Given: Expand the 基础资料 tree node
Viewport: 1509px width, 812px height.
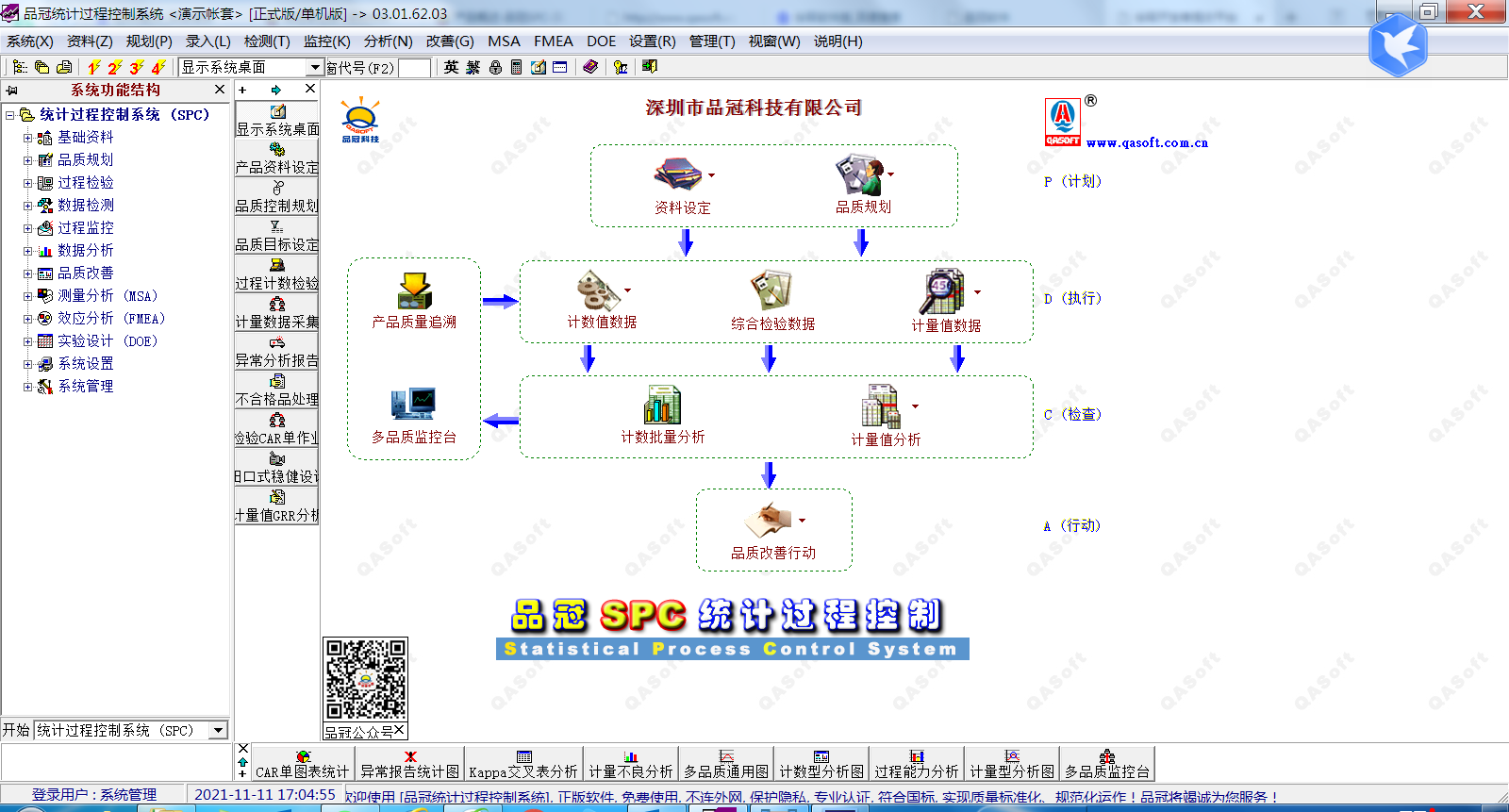Looking at the screenshot, I should [x=27, y=138].
